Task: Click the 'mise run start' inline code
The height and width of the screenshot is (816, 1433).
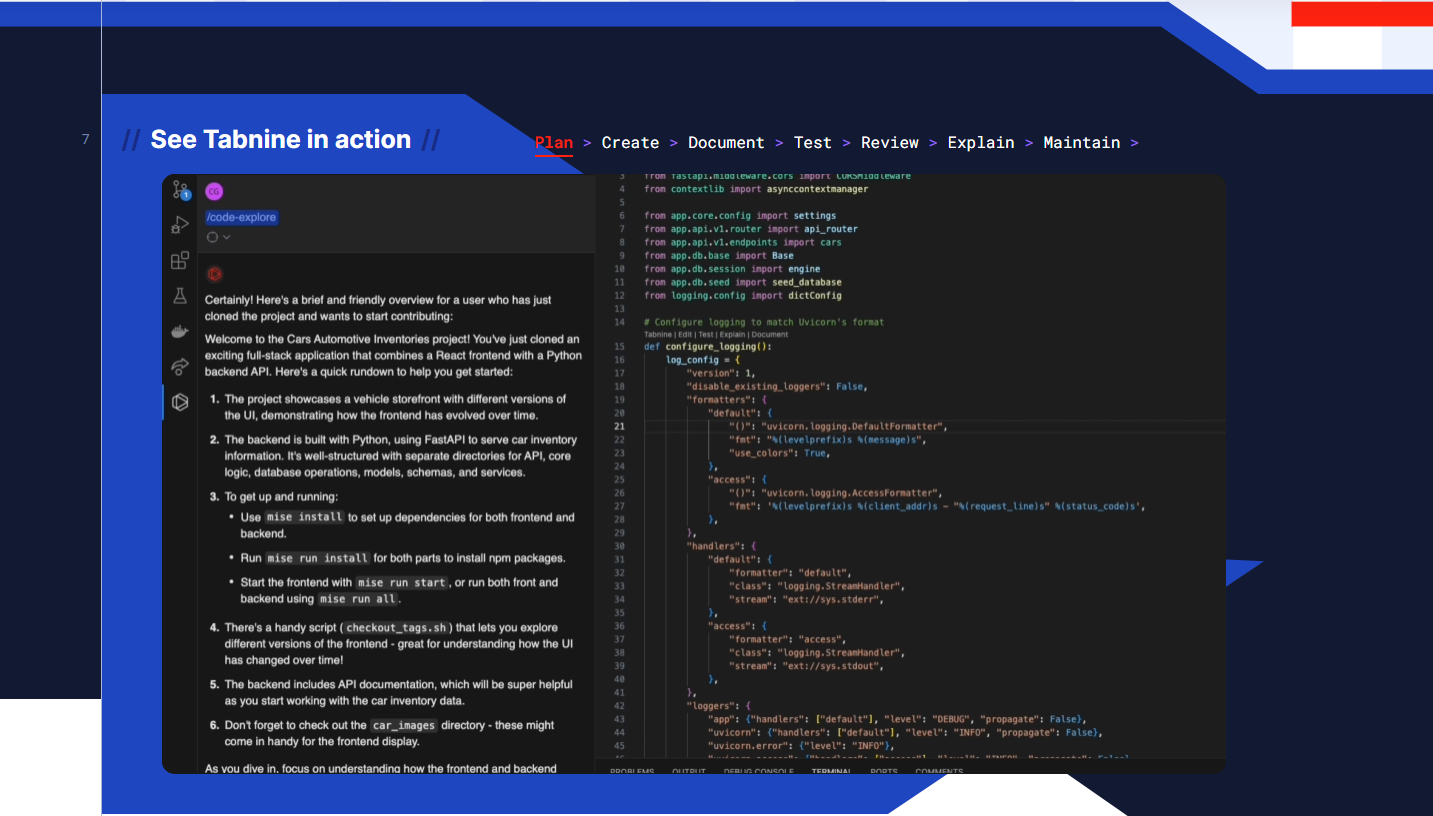Action: pos(402,582)
